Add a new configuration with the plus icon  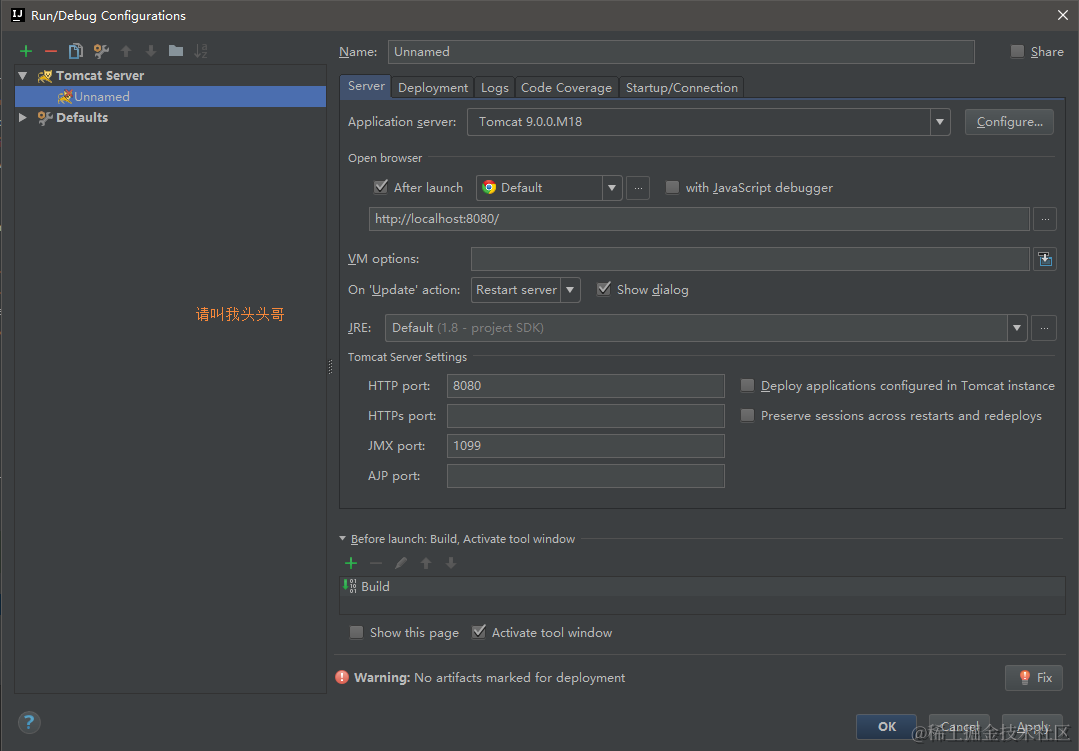click(x=26, y=50)
